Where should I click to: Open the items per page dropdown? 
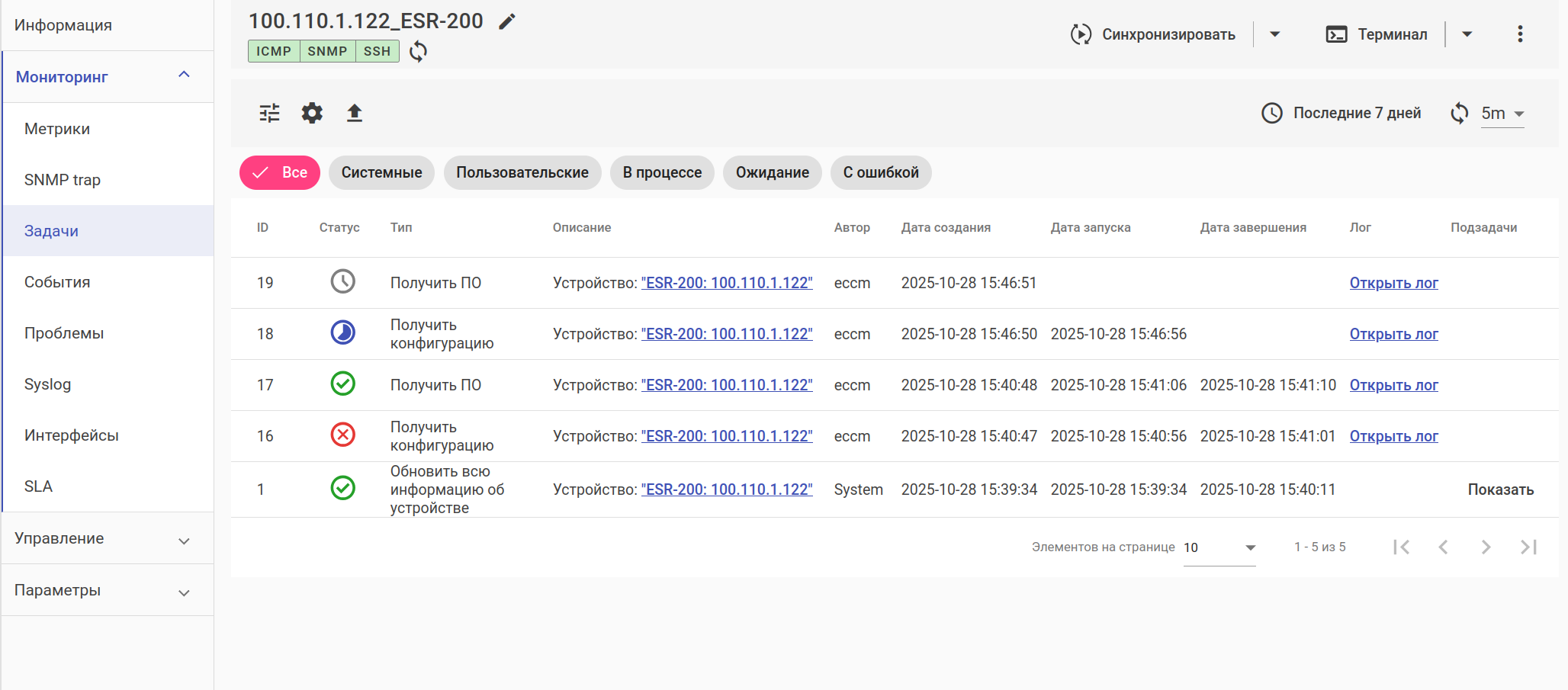tap(1219, 547)
